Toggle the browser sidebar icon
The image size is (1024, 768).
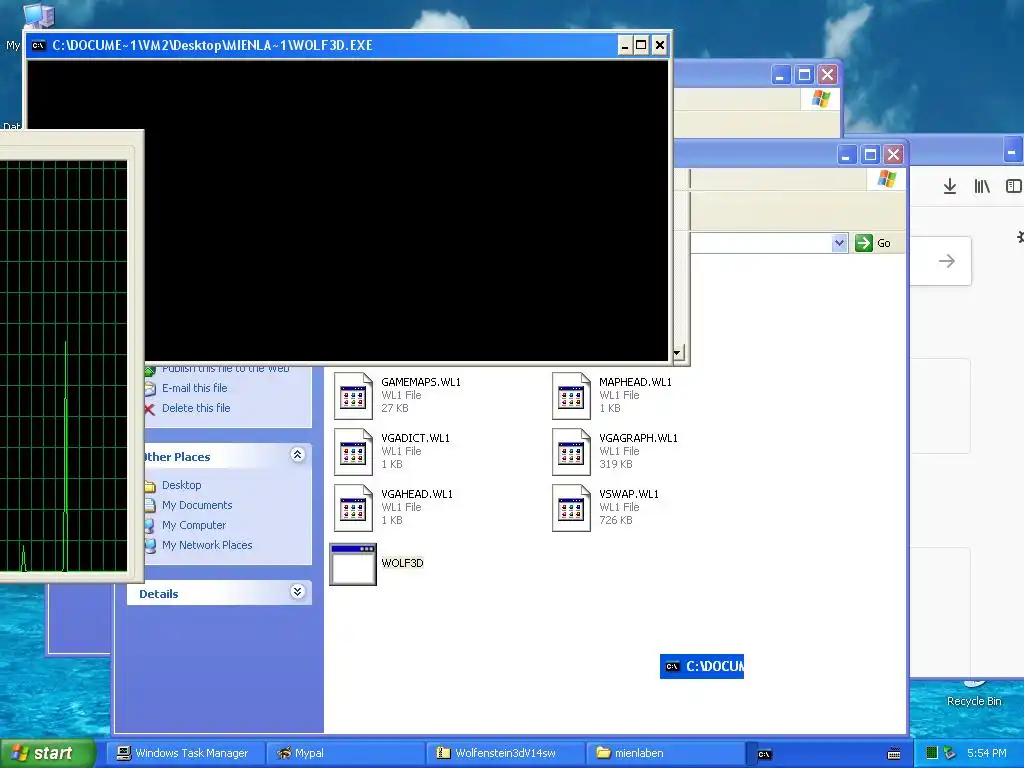(1014, 187)
